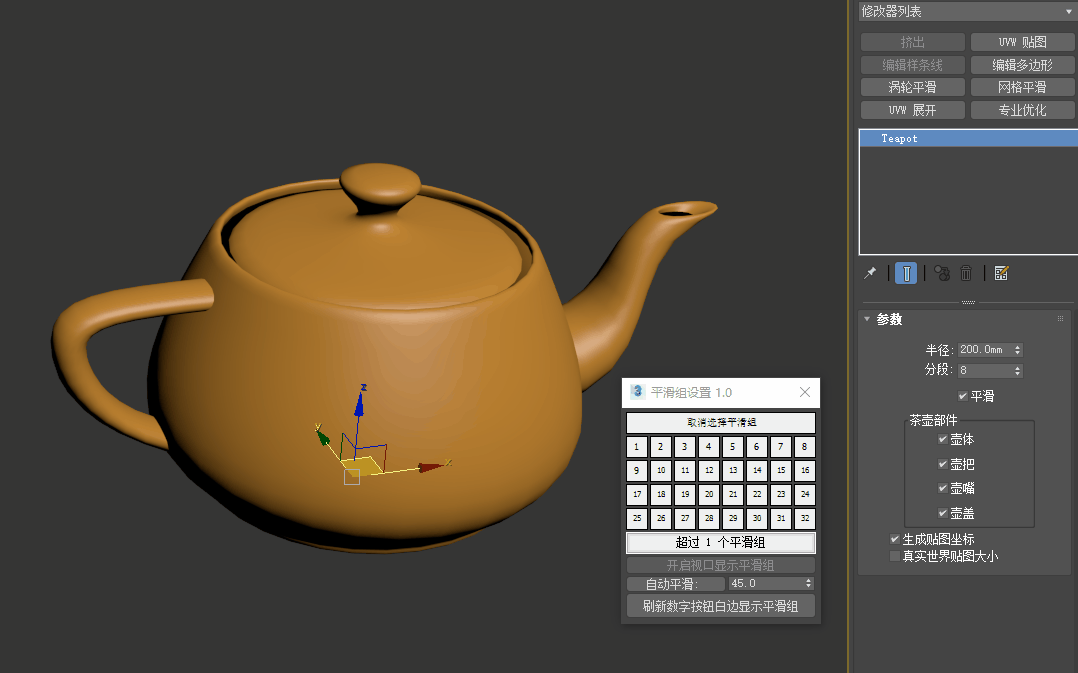
Task: Apply the UVW 展开 modifier
Action: pos(912,110)
